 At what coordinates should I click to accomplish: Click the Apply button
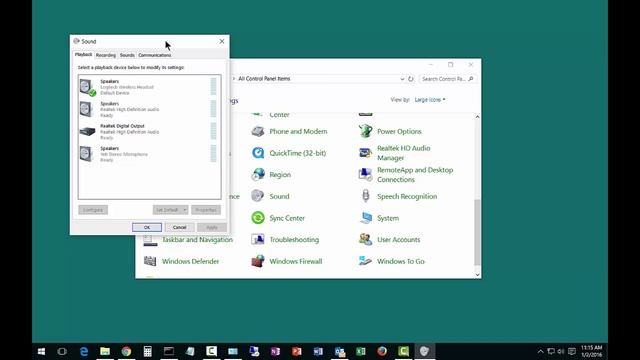pos(212,227)
